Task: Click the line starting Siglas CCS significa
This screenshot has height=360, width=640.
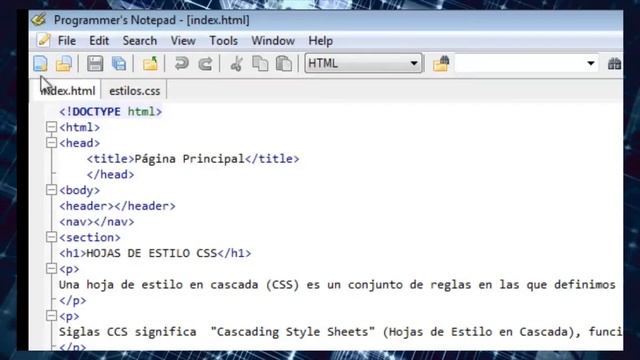Action: pyautogui.click(x=340, y=332)
